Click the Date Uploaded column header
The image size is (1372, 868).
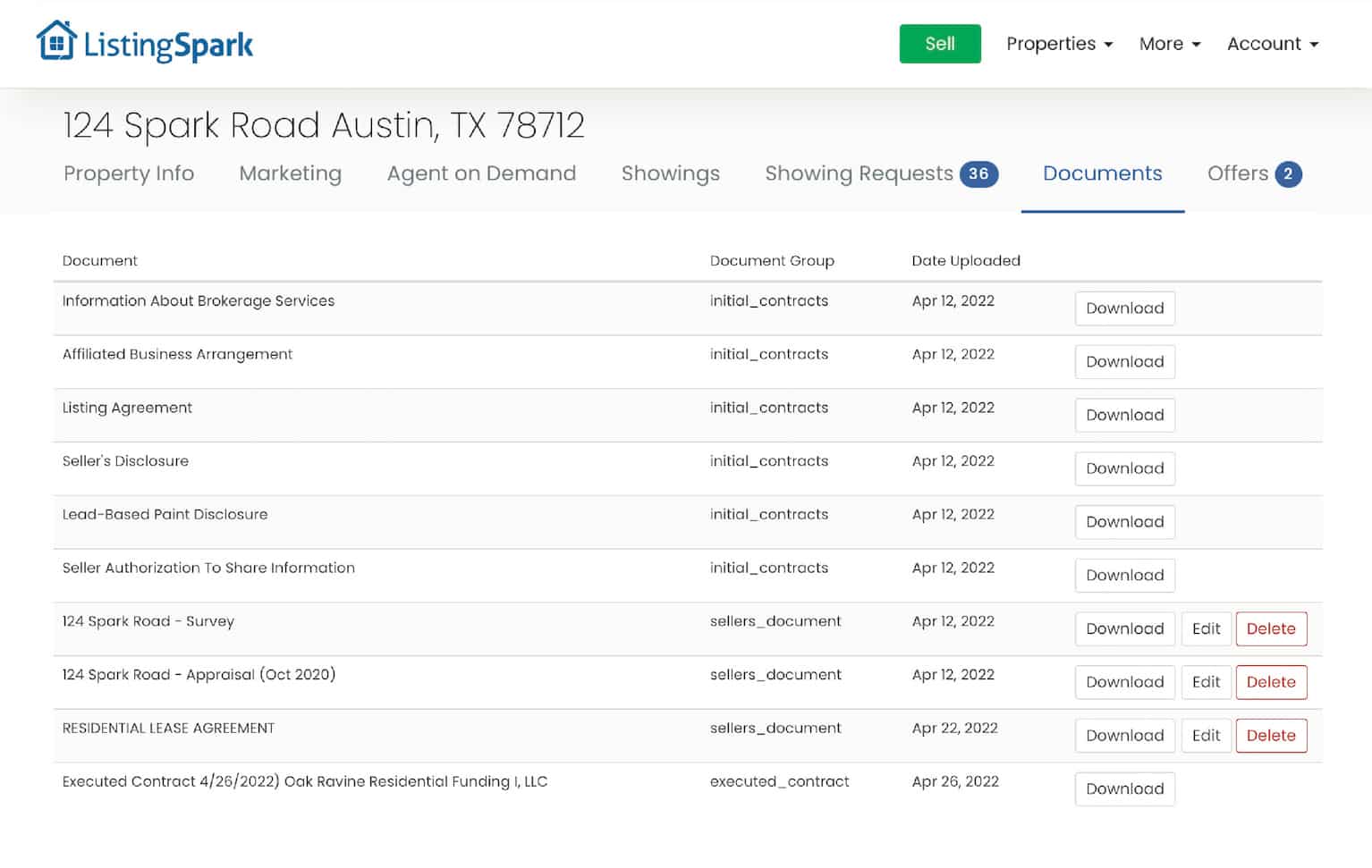(966, 261)
